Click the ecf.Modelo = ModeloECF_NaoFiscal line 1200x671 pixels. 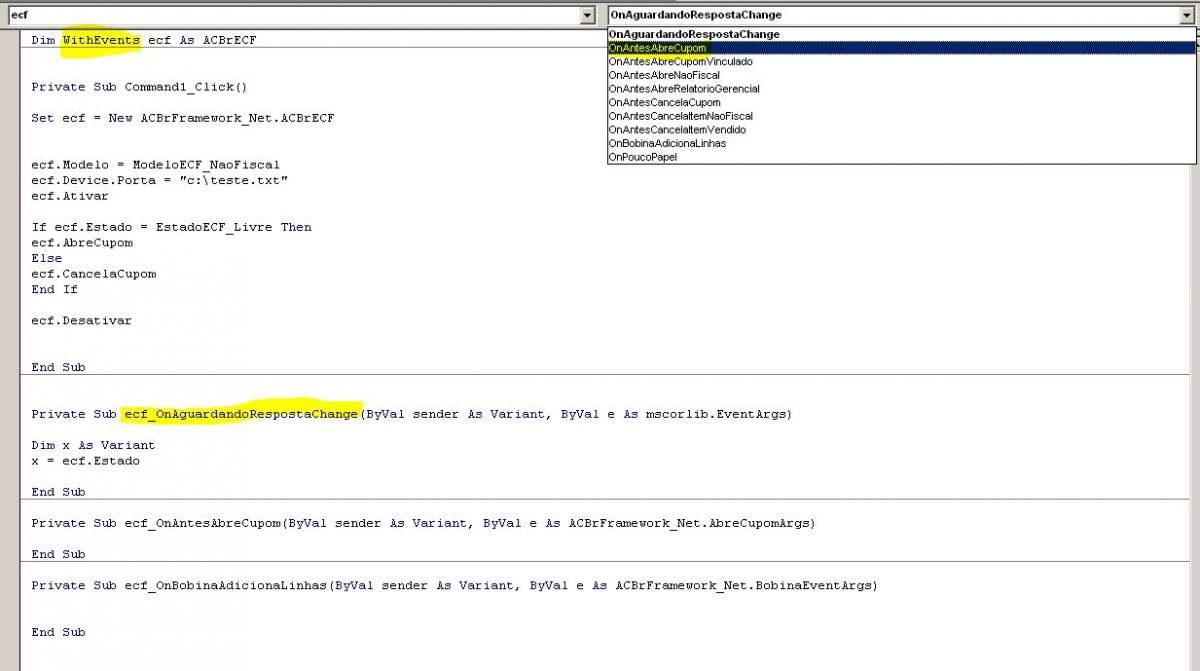coord(156,165)
